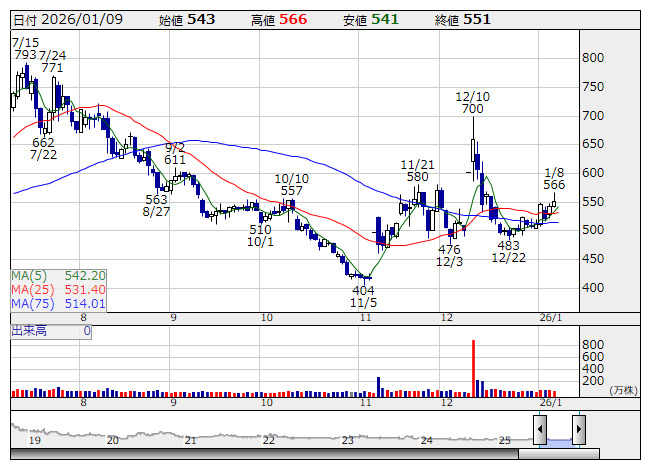
Task: Click the tall red volume bar in December
Action: click(x=473, y=368)
